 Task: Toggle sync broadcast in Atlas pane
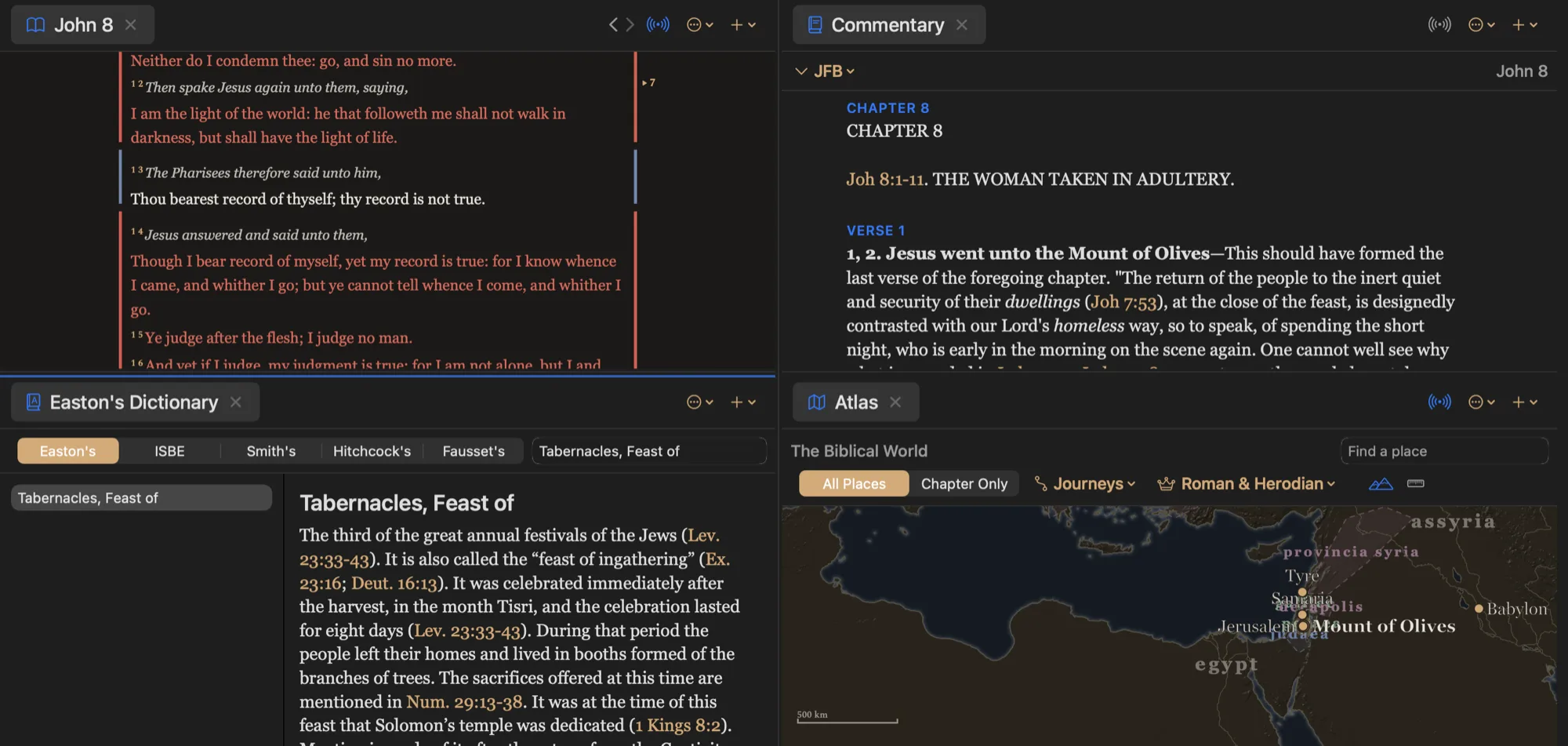point(1439,402)
